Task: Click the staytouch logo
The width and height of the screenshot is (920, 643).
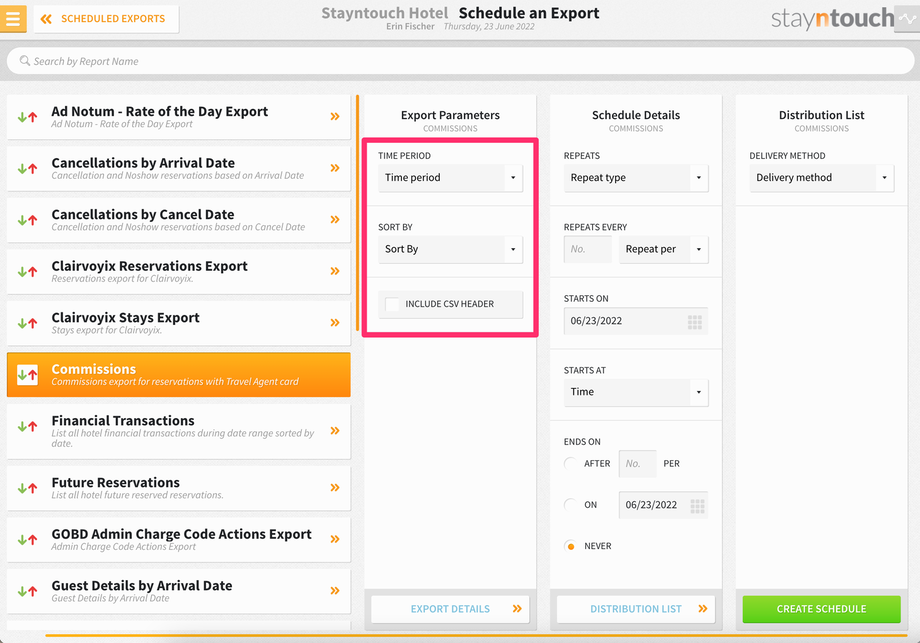Action: tap(832, 19)
